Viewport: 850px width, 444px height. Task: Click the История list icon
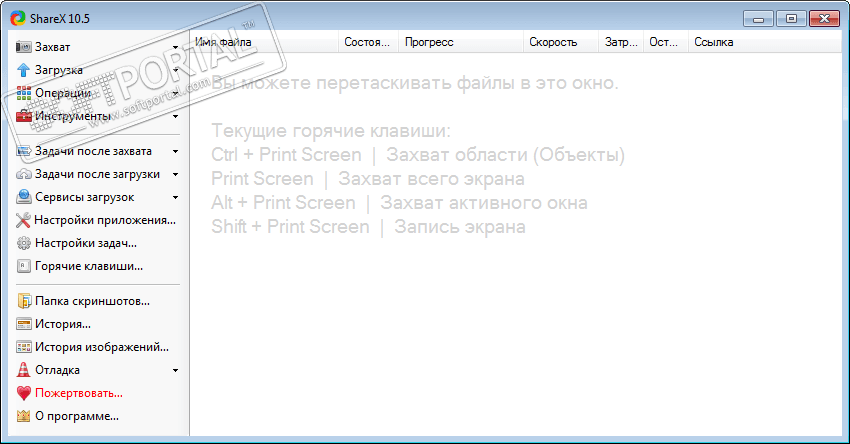click(24, 324)
